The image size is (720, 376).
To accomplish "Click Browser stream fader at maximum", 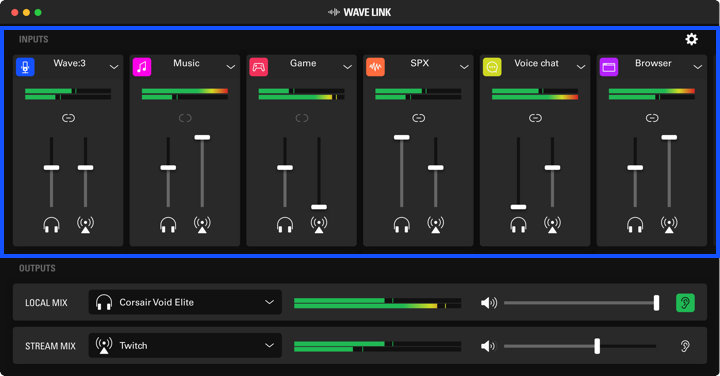I will point(669,137).
